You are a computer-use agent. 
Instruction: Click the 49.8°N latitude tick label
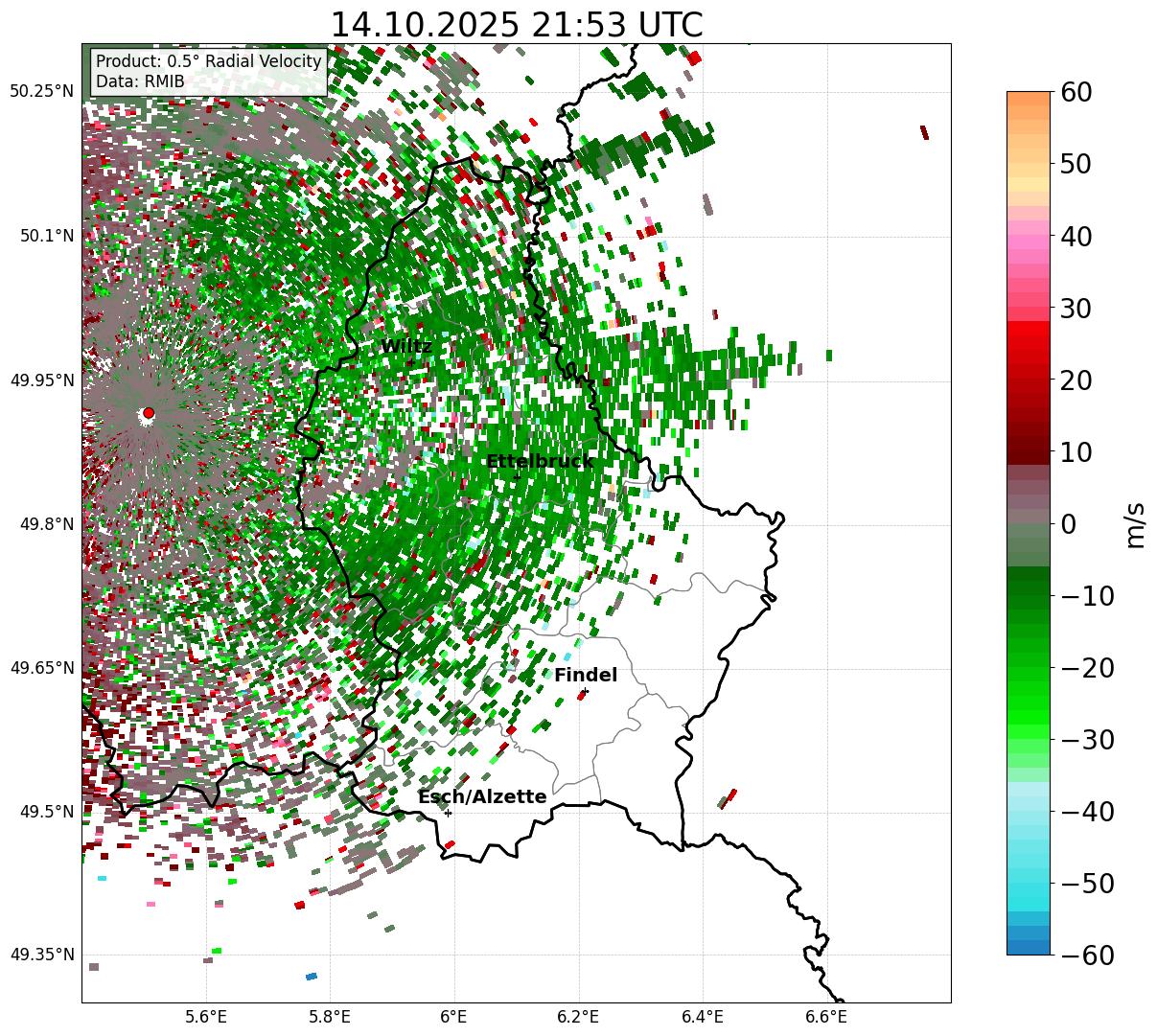(x=46, y=524)
